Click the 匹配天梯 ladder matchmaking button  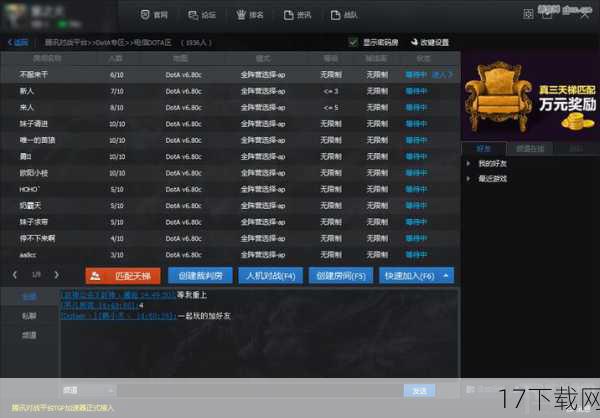coord(123,276)
